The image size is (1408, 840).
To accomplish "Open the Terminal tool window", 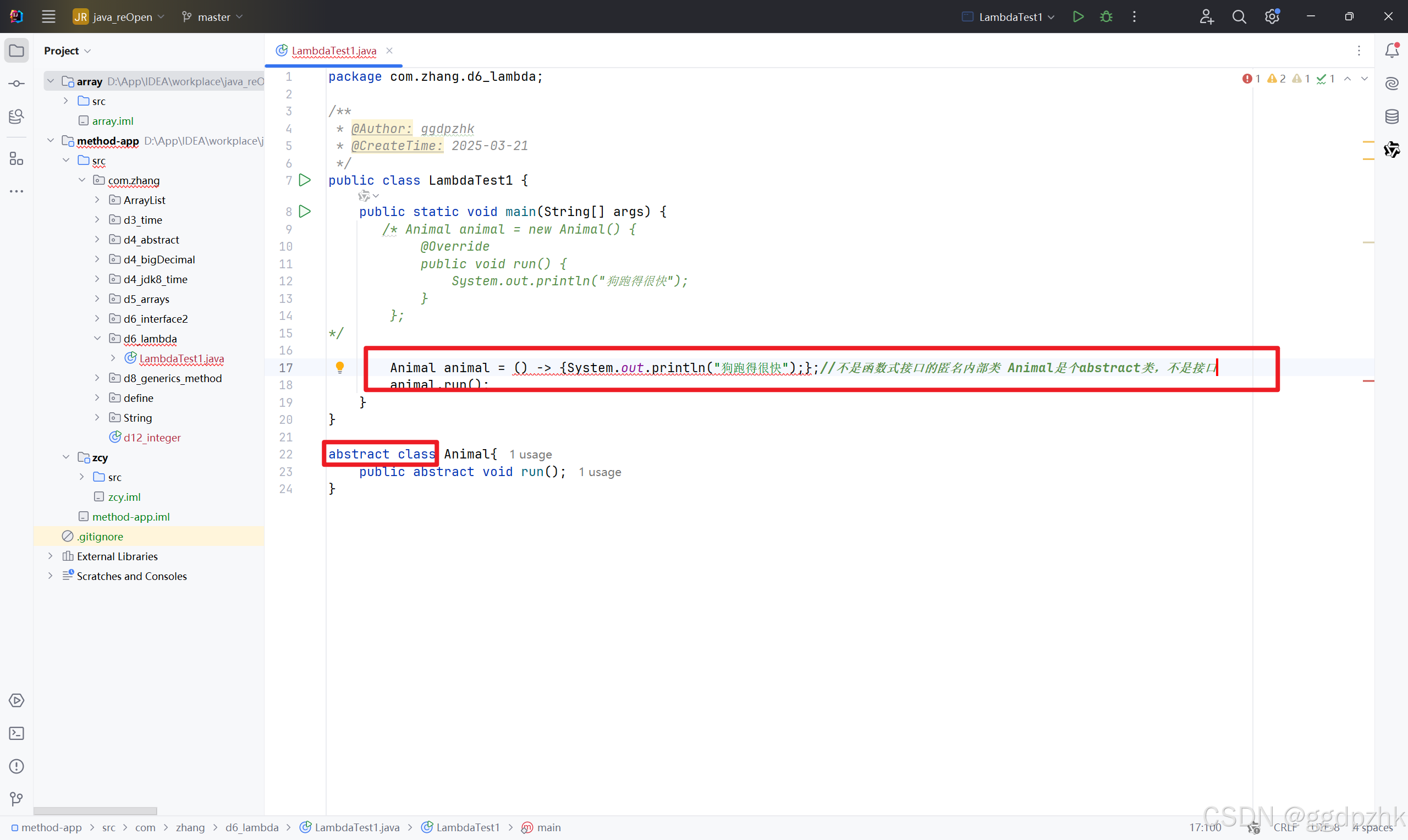I will (x=16, y=733).
